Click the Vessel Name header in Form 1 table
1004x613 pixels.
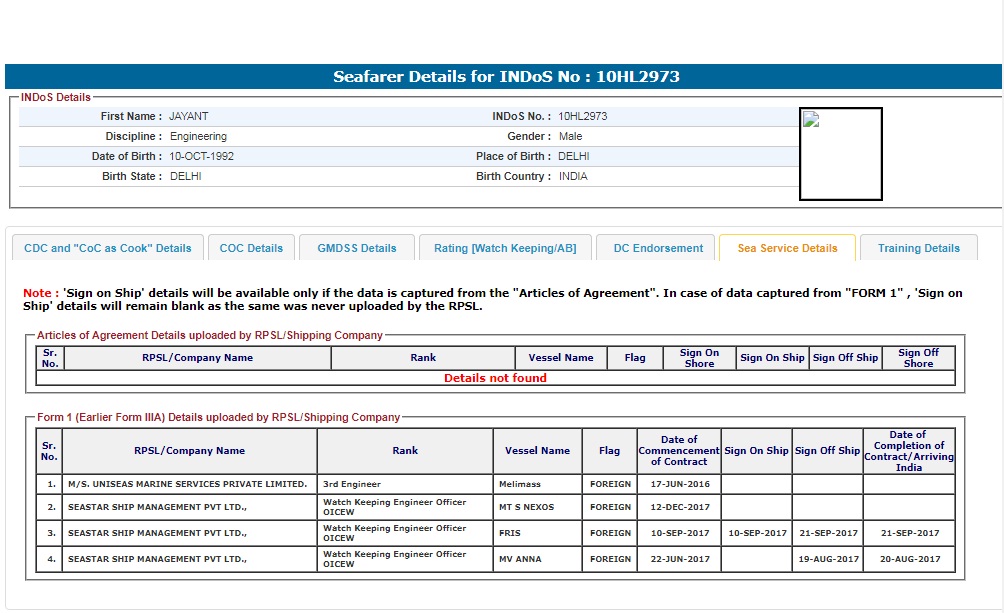[537, 451]
